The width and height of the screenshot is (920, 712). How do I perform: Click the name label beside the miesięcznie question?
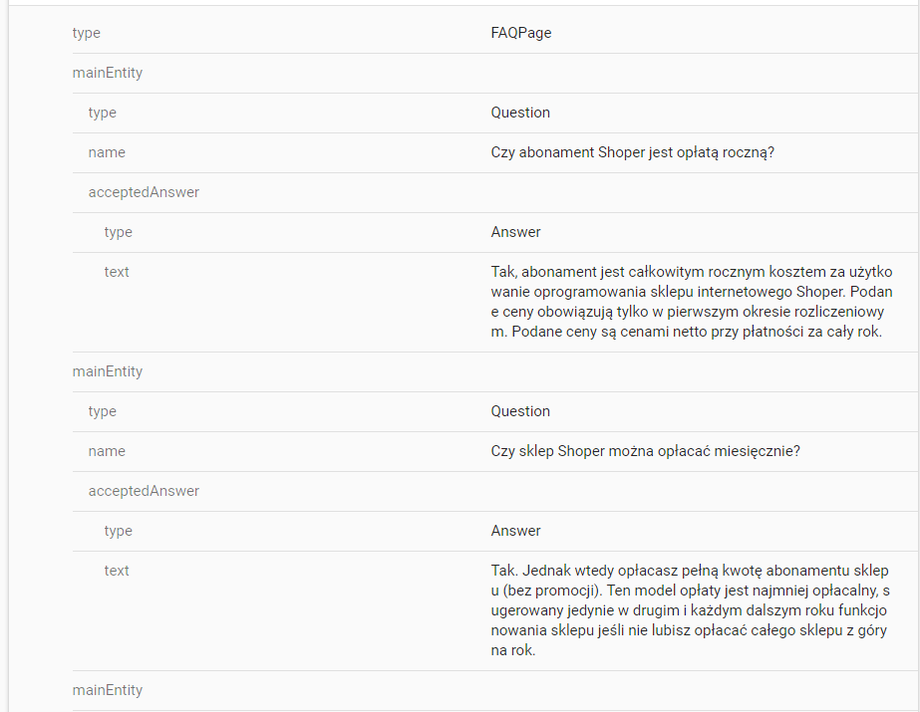[x=107, y=451]
